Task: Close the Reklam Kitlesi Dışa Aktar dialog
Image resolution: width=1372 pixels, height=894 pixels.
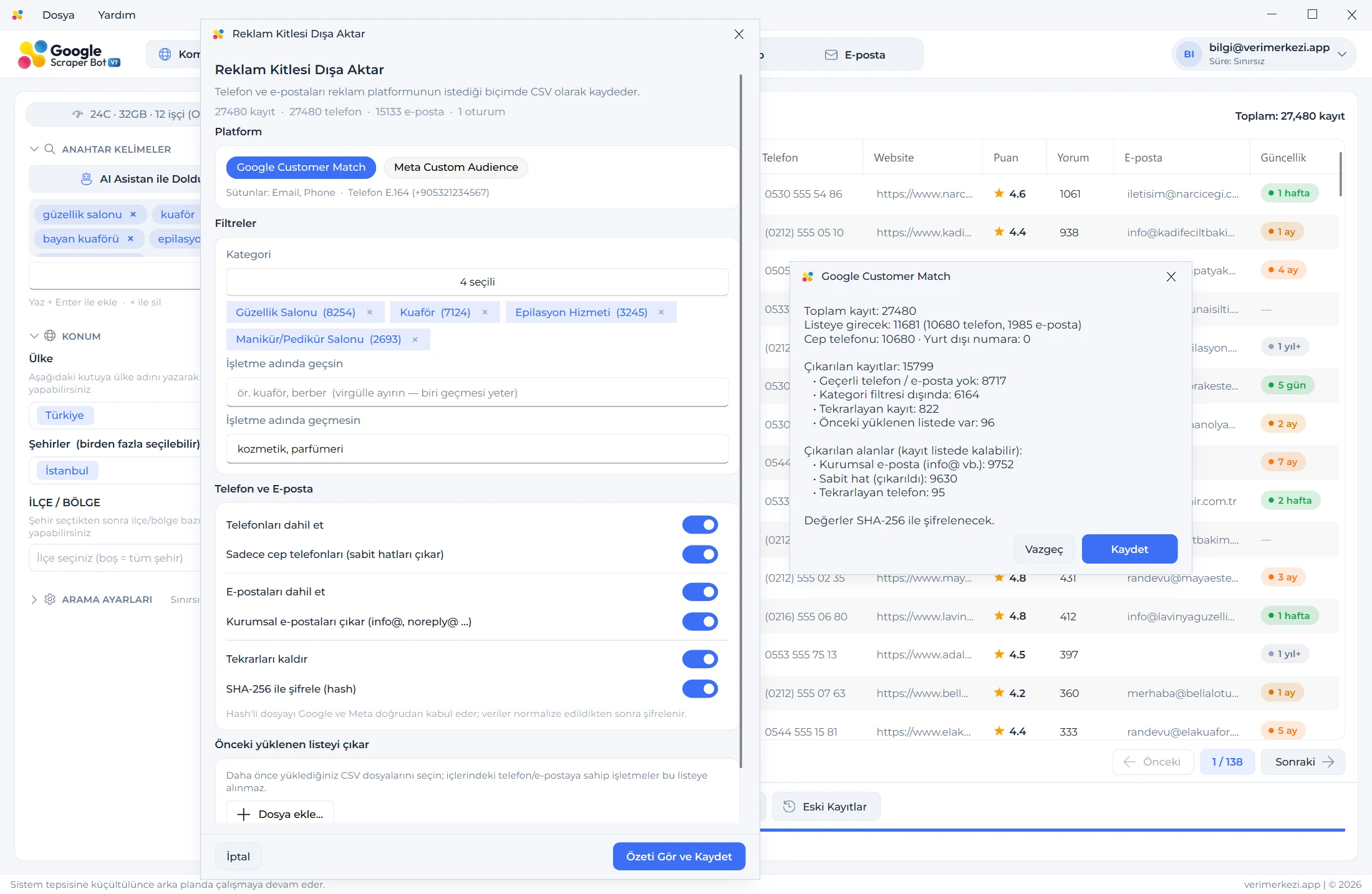Action: [x=739, y=34]
